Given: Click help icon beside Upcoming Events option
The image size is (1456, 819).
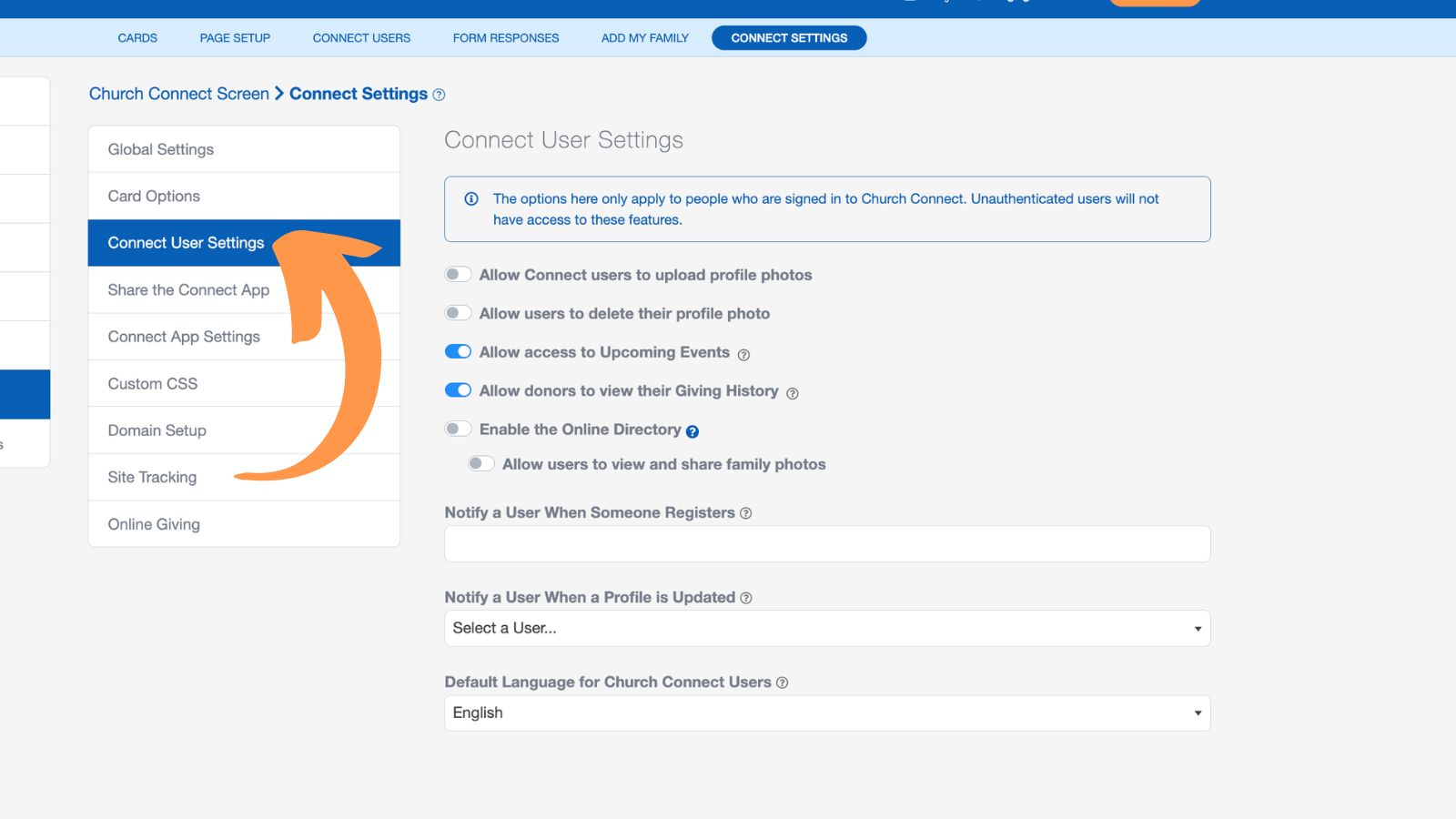Looking at the screenshot, I should tap(743, 355).
